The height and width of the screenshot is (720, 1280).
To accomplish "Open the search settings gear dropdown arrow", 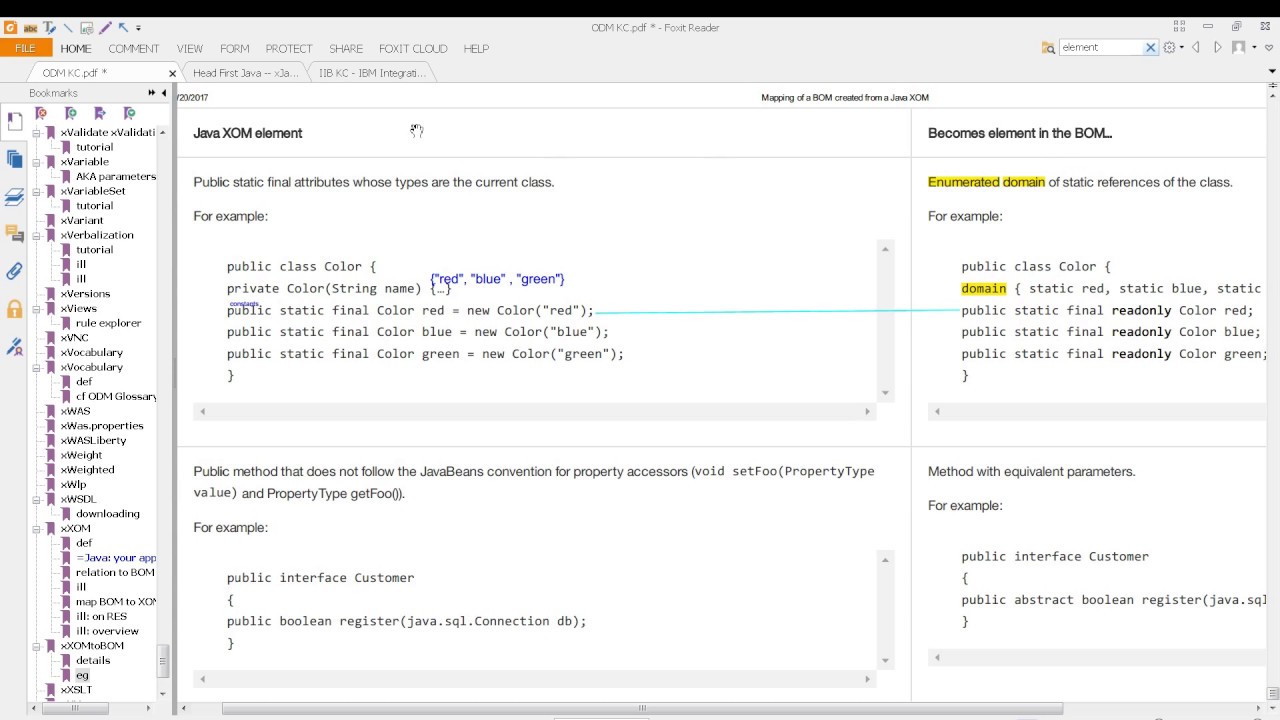I will point(1182,47).
